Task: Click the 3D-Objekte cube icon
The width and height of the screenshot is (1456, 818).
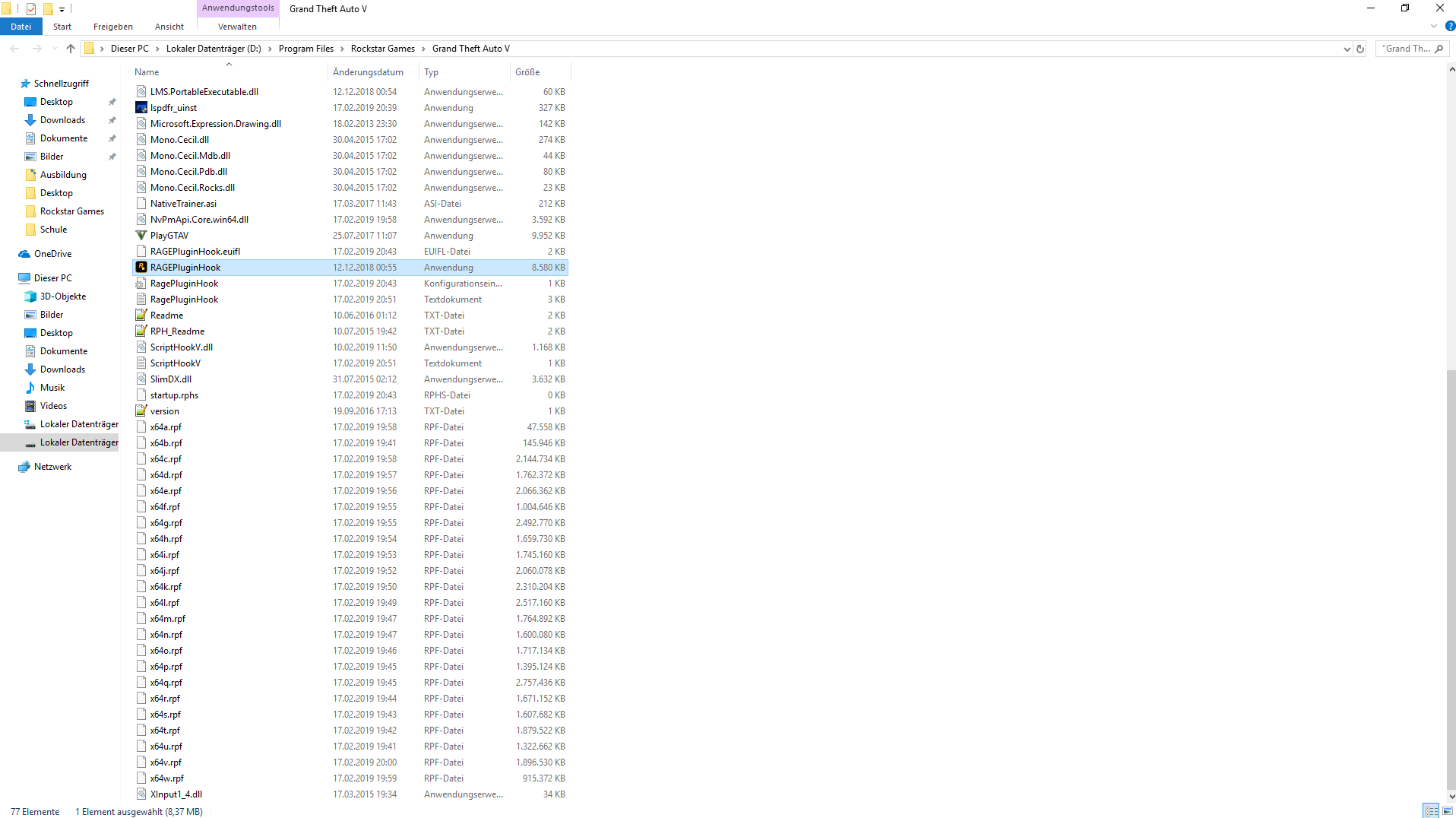Action: tap(30, 296)
